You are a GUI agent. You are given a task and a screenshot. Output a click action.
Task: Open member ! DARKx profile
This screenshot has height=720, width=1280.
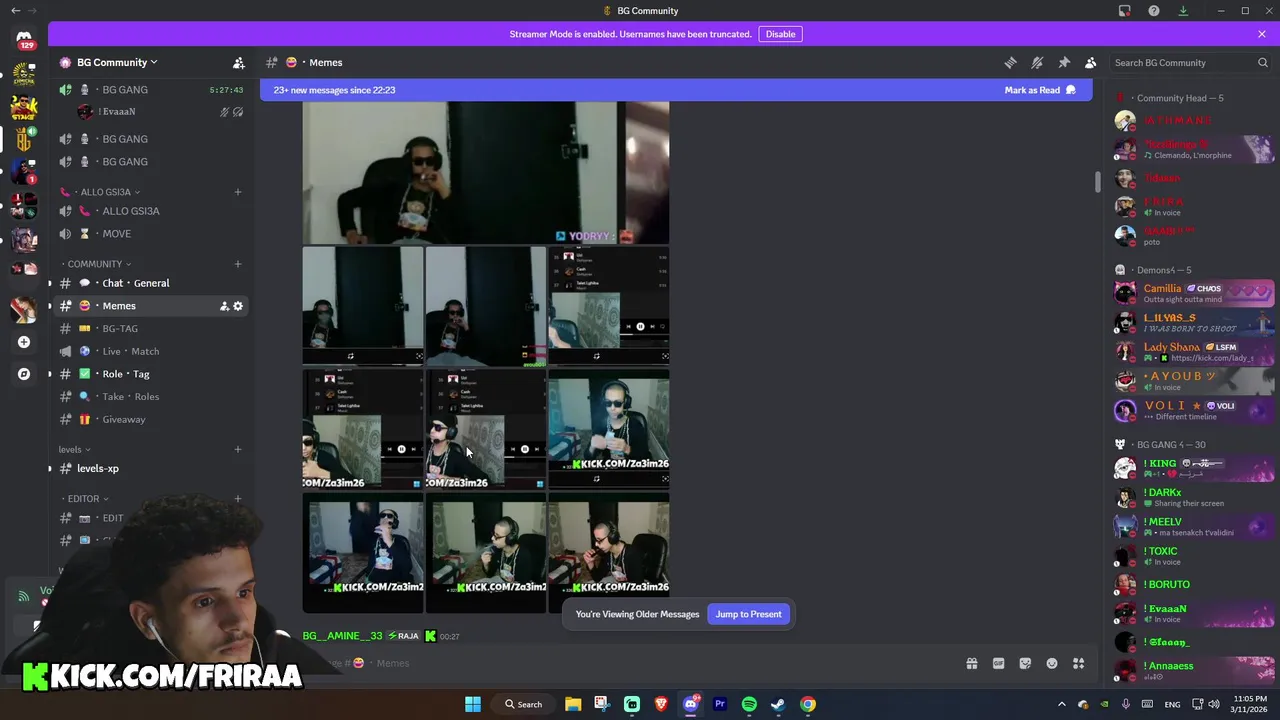[x=1194, y=497]
